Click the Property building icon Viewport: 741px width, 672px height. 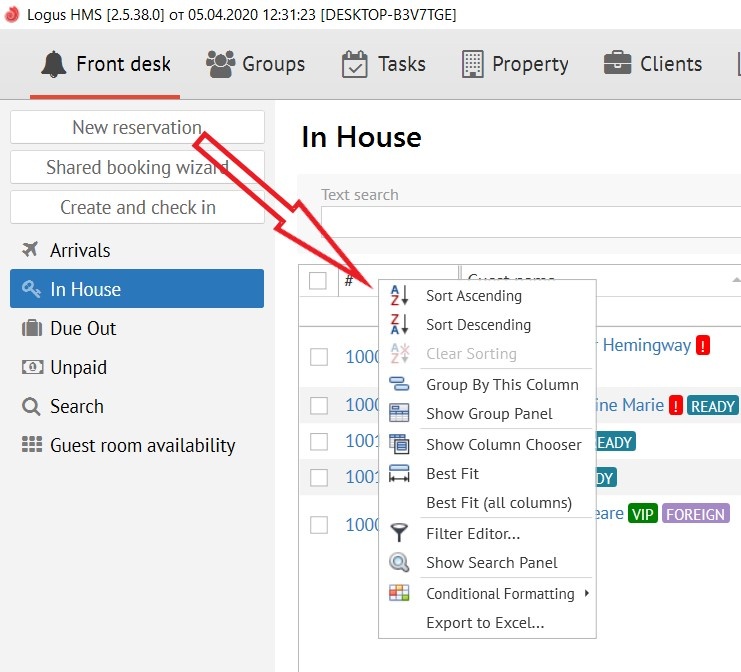[472, 64]
